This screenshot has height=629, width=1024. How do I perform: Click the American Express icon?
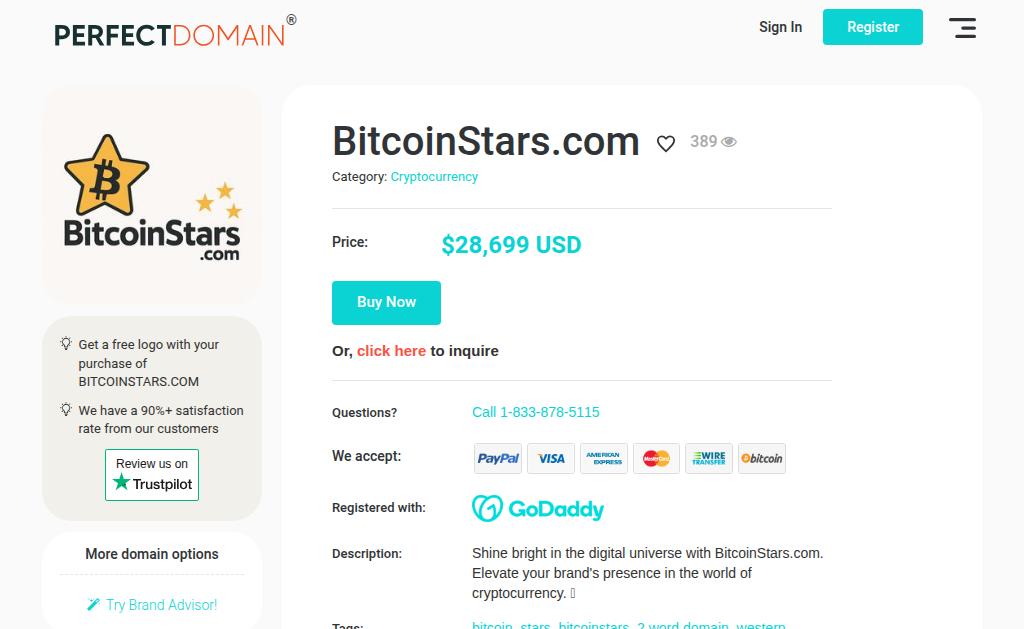[x=604, y=458]
